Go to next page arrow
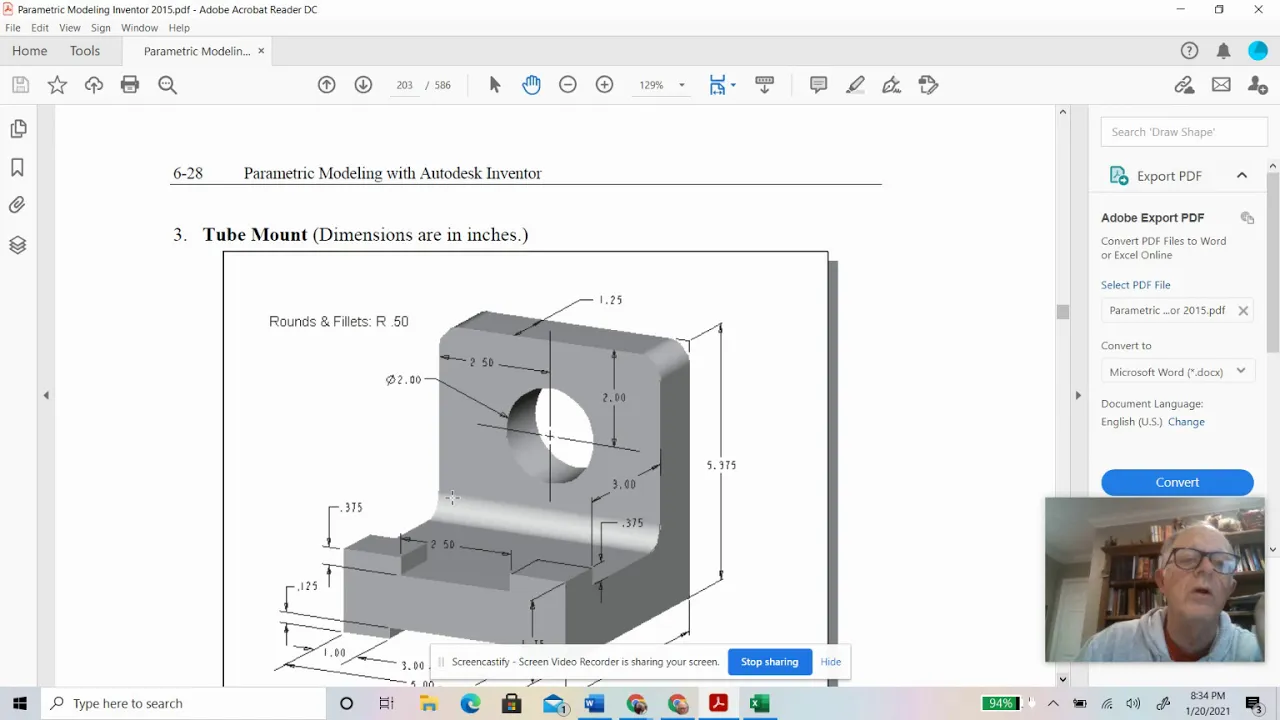Image resolution: width=1280 pixels, height=720 pixels. [x=363, y=85]
